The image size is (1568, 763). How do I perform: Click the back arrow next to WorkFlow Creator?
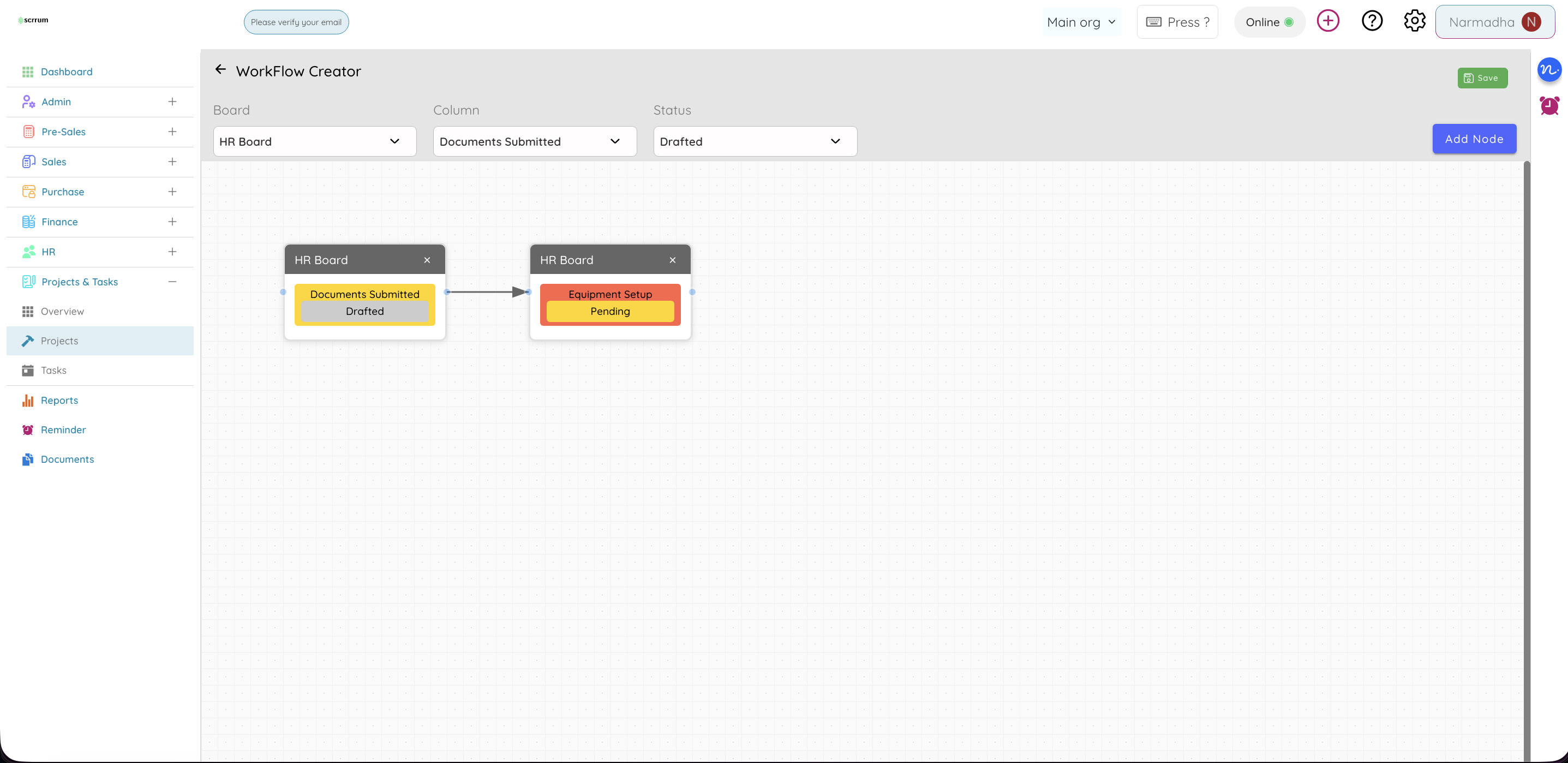(220, 69)
